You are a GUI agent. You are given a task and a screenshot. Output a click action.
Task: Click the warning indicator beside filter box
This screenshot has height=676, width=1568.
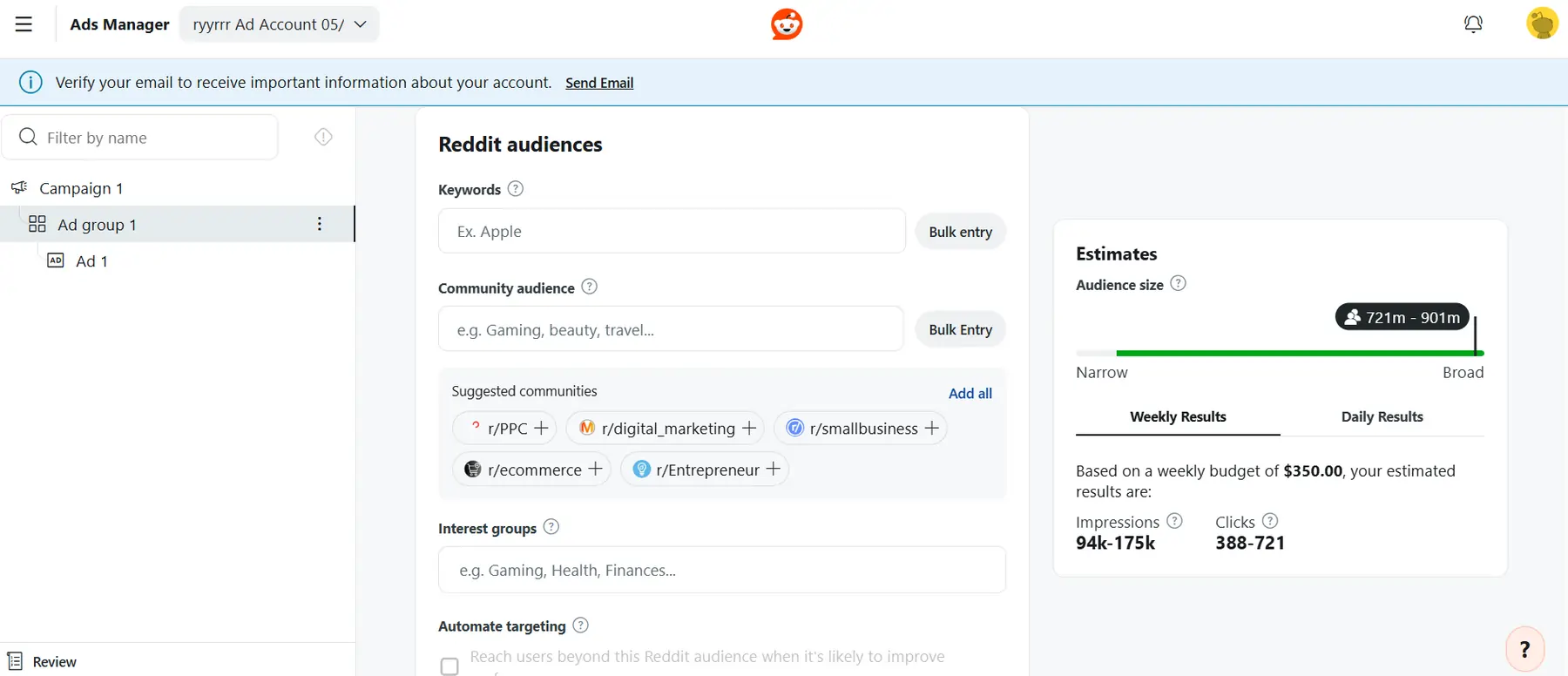[323, 137]
